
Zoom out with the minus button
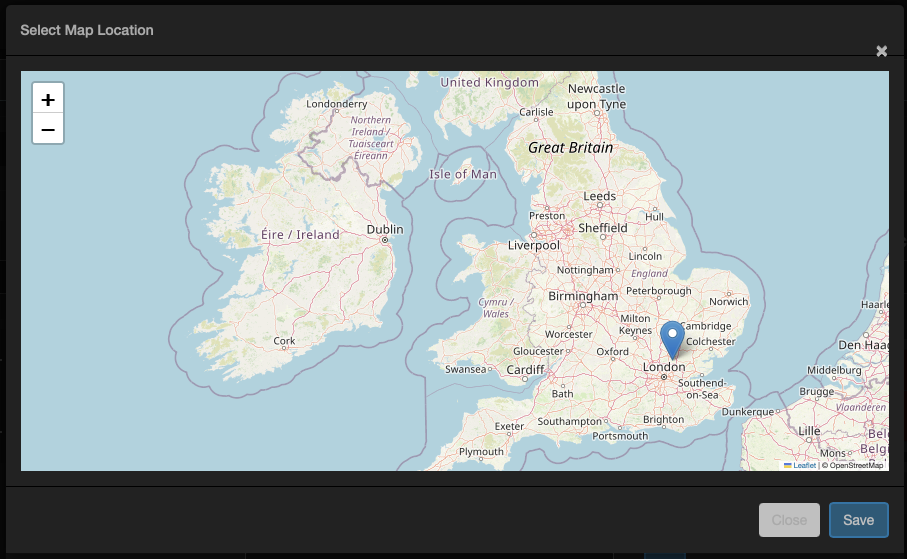[48, 128]
